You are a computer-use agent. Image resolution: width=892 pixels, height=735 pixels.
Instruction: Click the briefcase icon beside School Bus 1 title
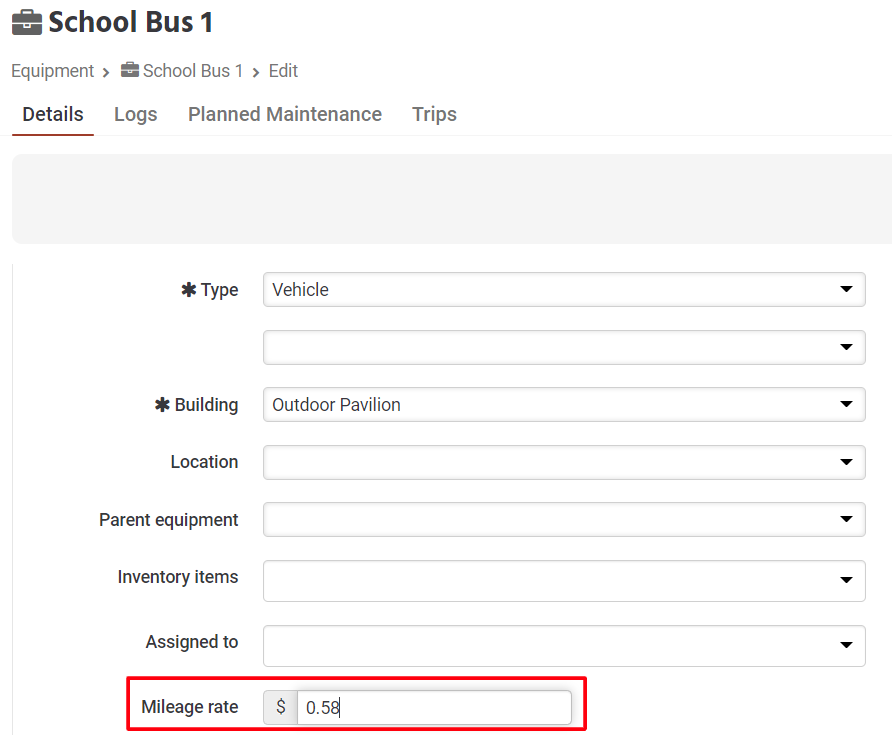coord(27,22)
